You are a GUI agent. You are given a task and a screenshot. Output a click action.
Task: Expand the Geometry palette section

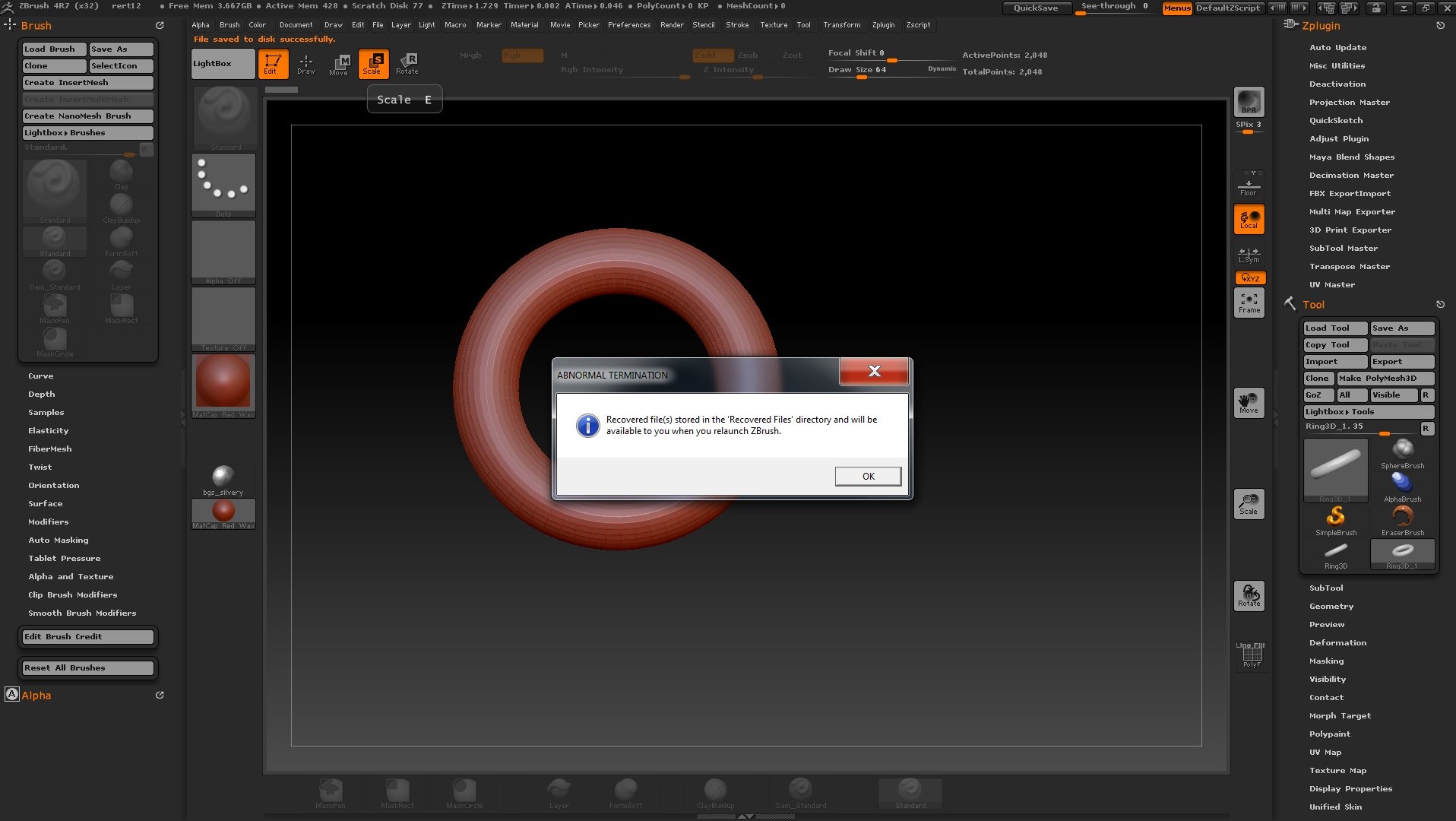coord(1331,607)
